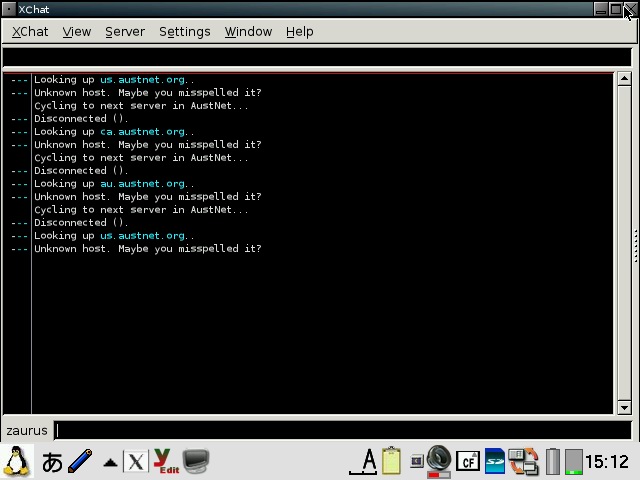Click the clipboard notepad tray icon
The width and height of the screenshot is (640, 480).
tap(391, 461)
